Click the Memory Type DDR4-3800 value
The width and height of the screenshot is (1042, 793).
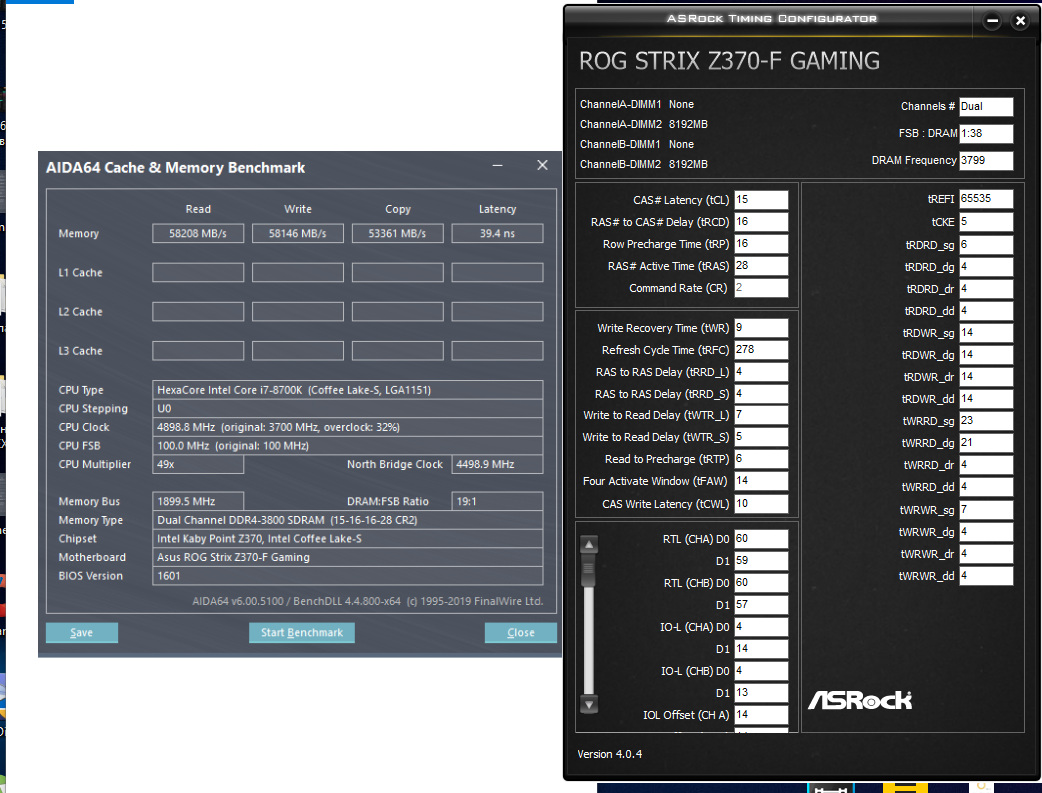click(x=348, y=520)
